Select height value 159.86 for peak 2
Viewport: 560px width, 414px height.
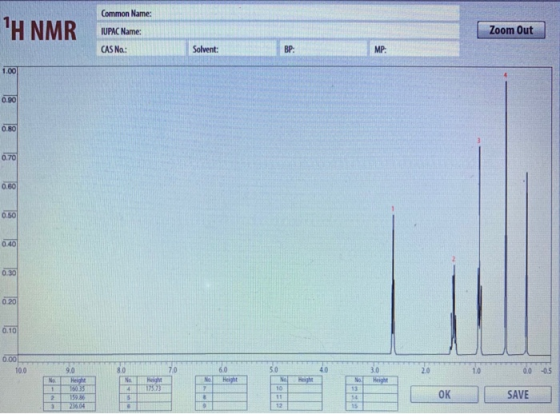[78, 398]
